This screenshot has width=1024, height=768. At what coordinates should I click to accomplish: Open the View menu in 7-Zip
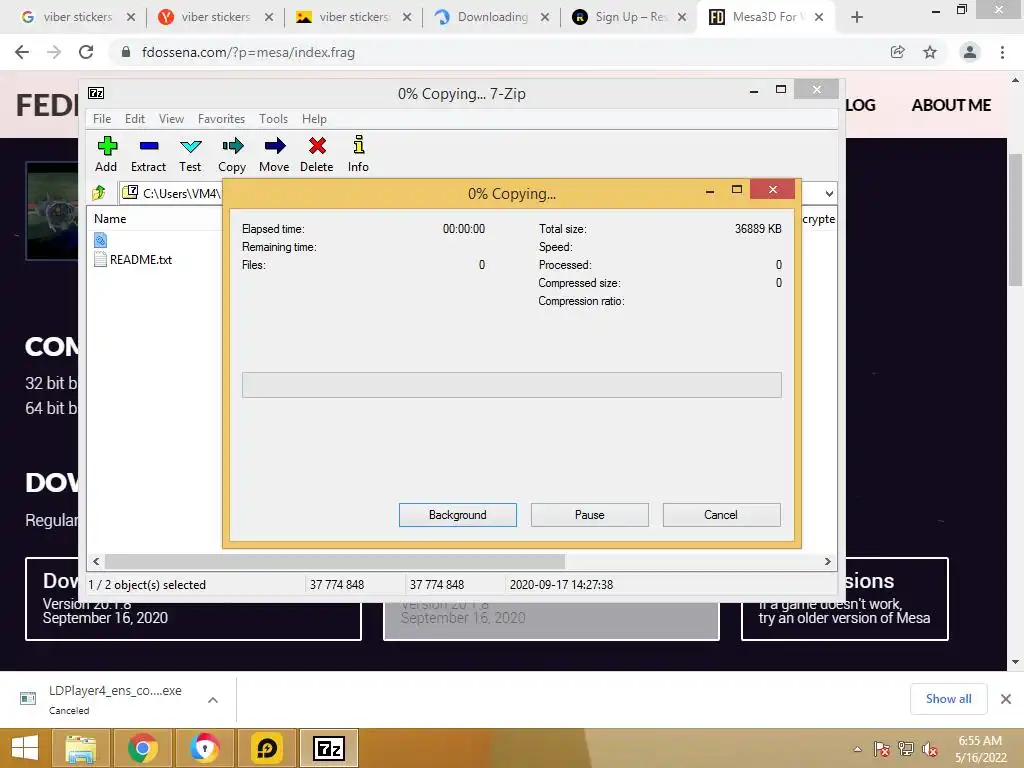pos(171,119)
